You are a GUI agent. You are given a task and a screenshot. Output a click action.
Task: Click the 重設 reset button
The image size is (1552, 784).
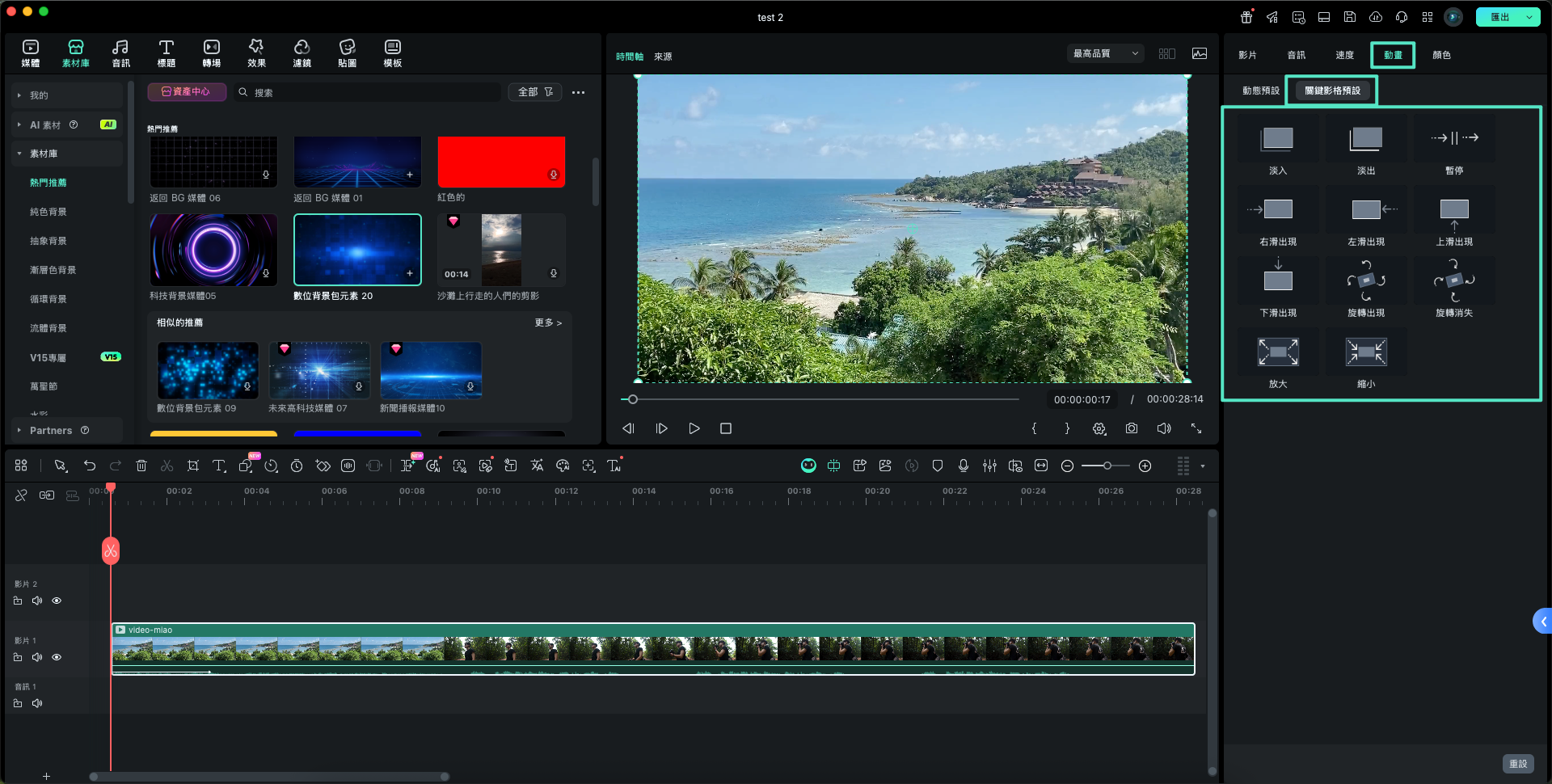(1517, 764)
